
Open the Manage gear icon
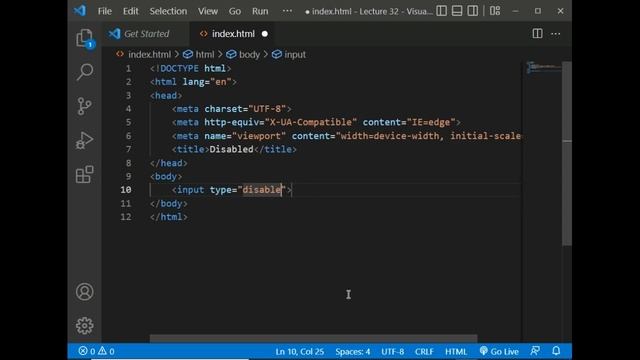click(84, 326)
